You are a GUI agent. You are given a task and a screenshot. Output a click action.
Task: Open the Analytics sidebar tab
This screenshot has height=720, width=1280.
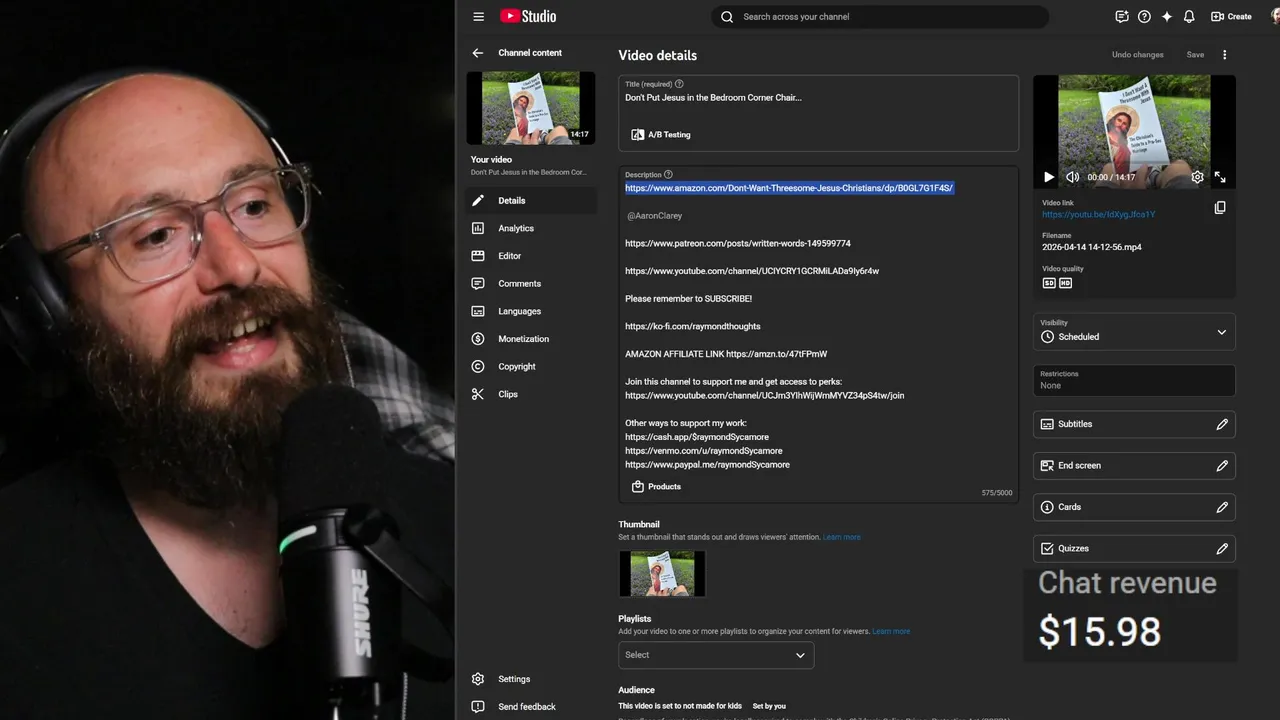531,228
